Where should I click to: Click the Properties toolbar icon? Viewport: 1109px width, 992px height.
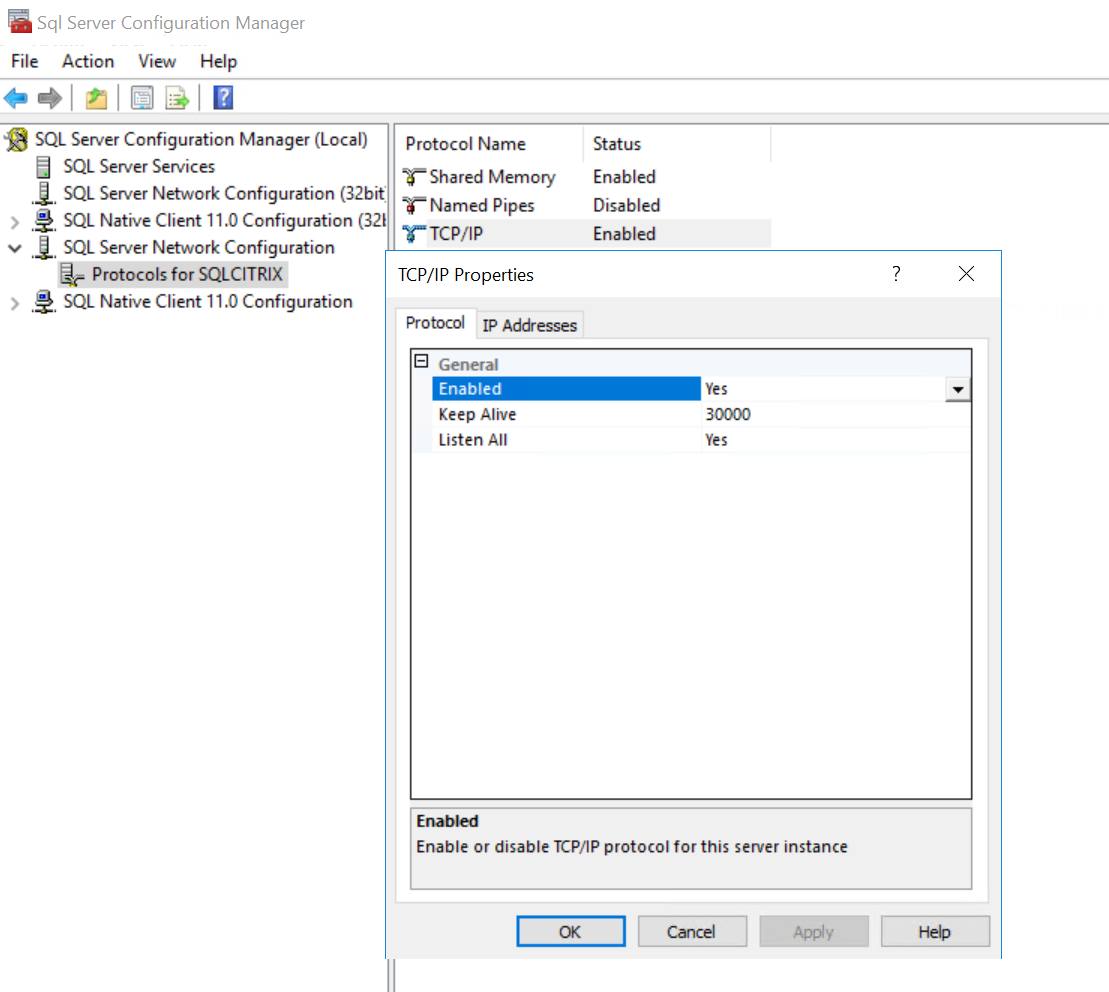pos(142,98)
